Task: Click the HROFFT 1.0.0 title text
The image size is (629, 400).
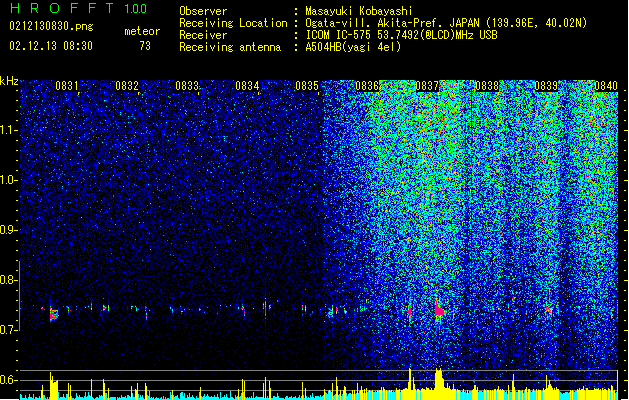Action: point(78,8)
